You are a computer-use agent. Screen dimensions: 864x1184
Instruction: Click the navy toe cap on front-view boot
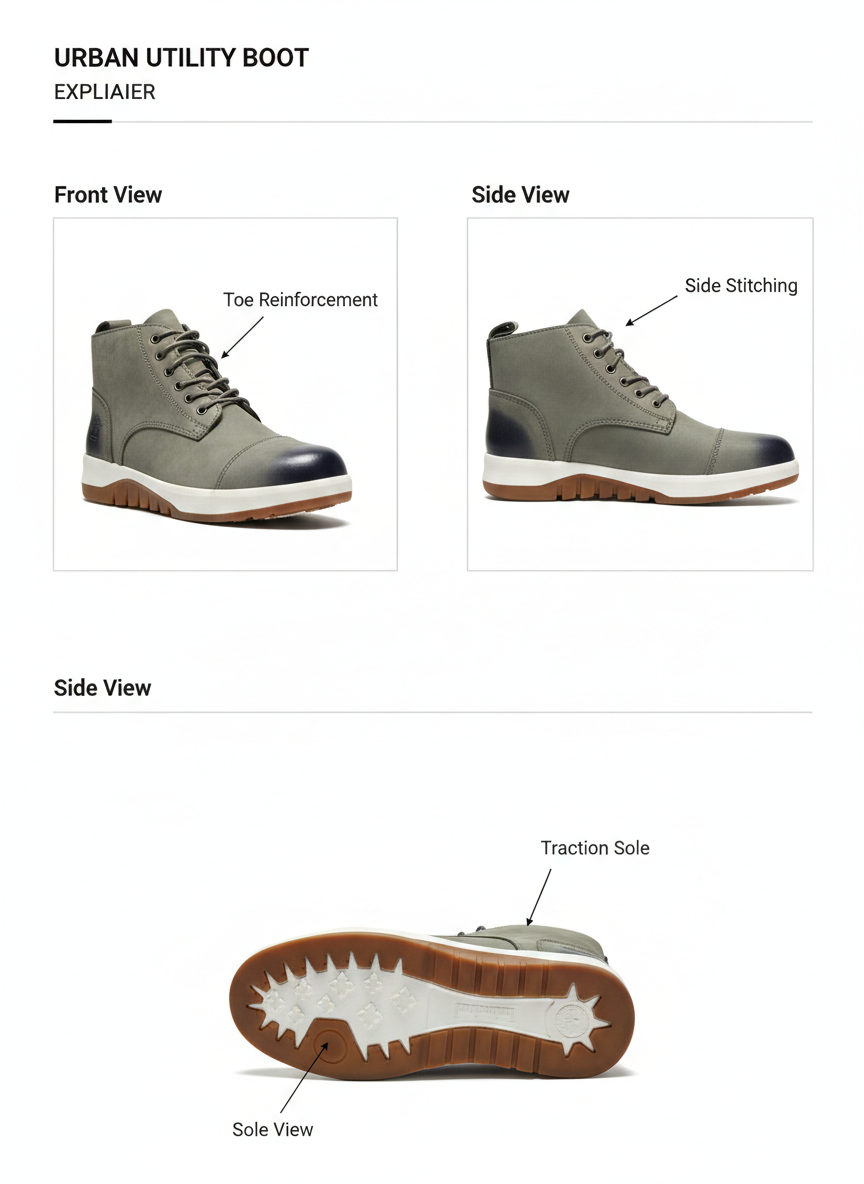coord(317,461)
